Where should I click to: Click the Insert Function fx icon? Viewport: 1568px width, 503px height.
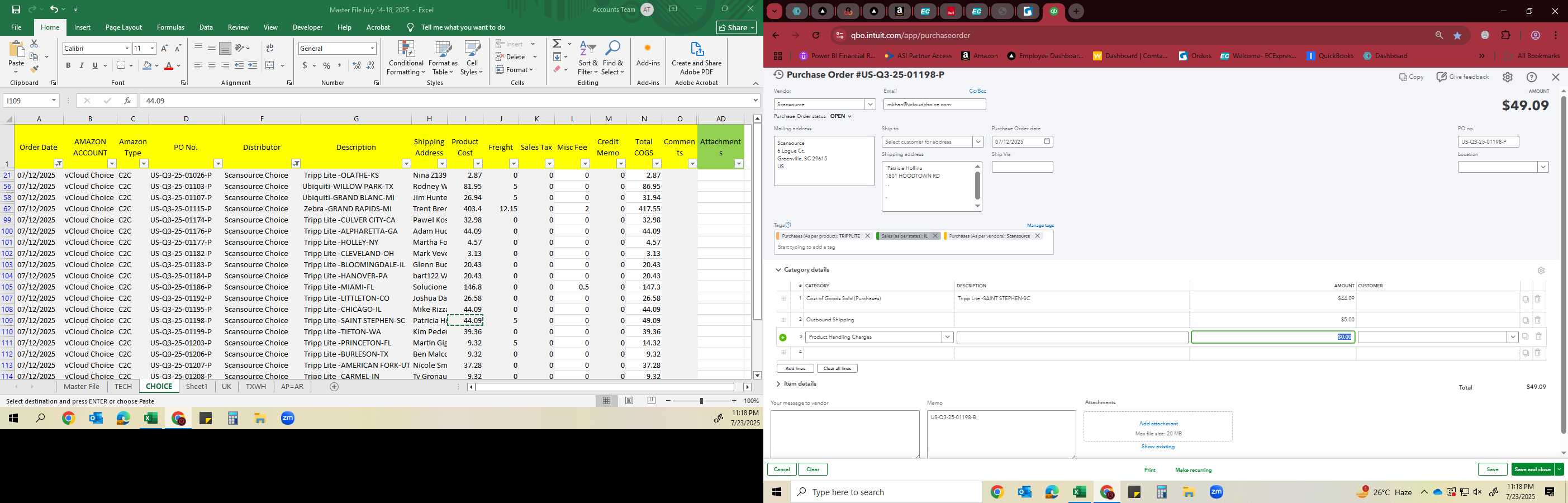(127, 101)
